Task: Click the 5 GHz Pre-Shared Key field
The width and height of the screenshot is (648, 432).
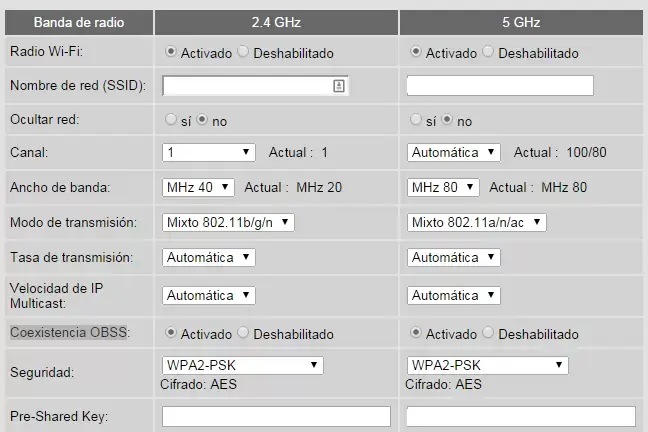Action: click(520, 416)
